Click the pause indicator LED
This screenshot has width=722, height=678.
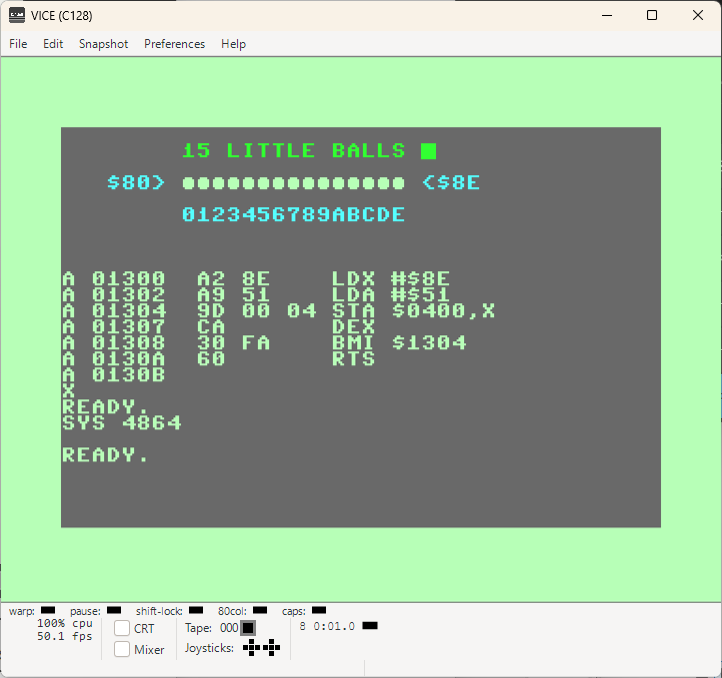pyautogui.click(x=114, y=610)
